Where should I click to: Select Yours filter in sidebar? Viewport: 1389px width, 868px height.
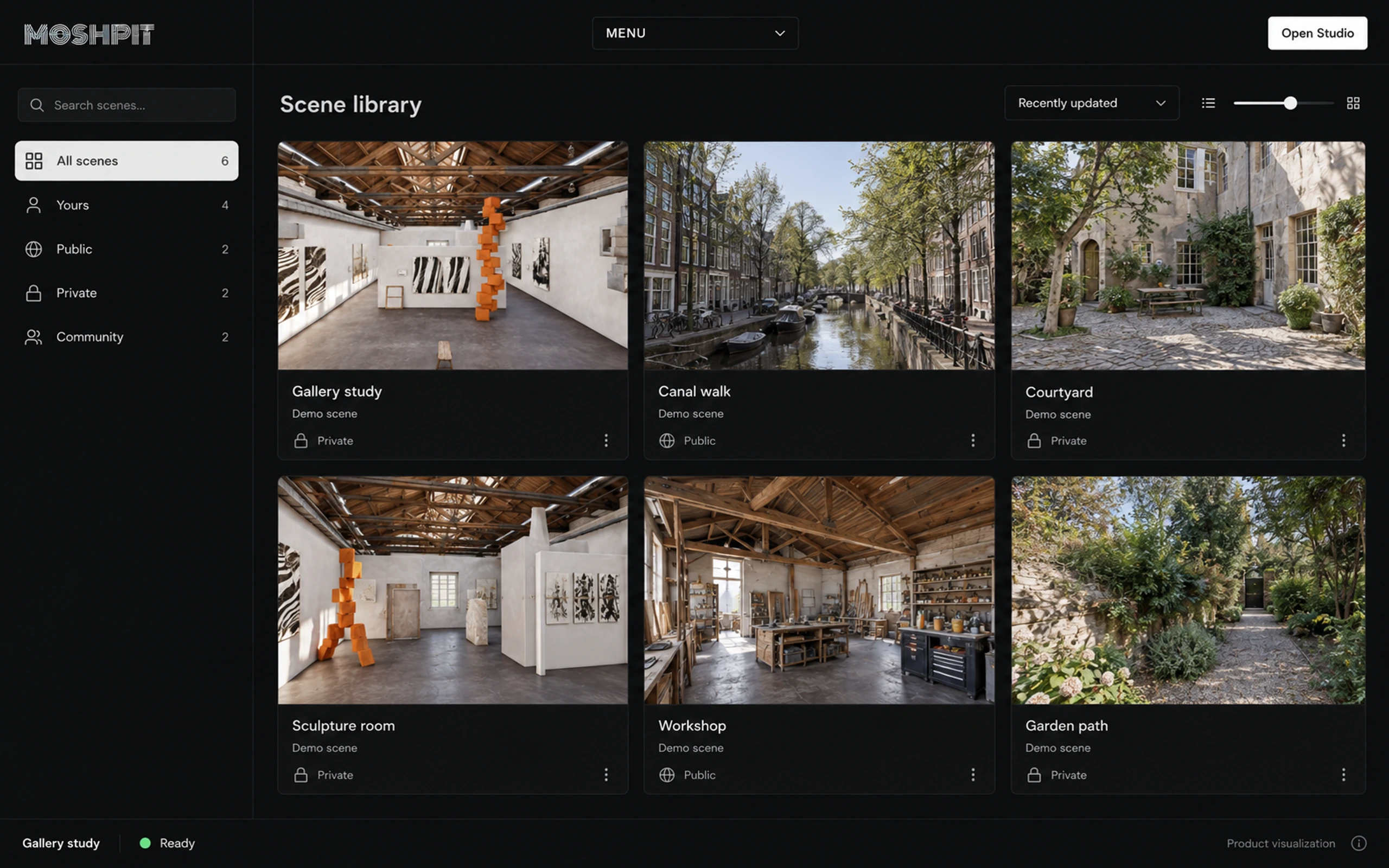click(x=127, y=205)
